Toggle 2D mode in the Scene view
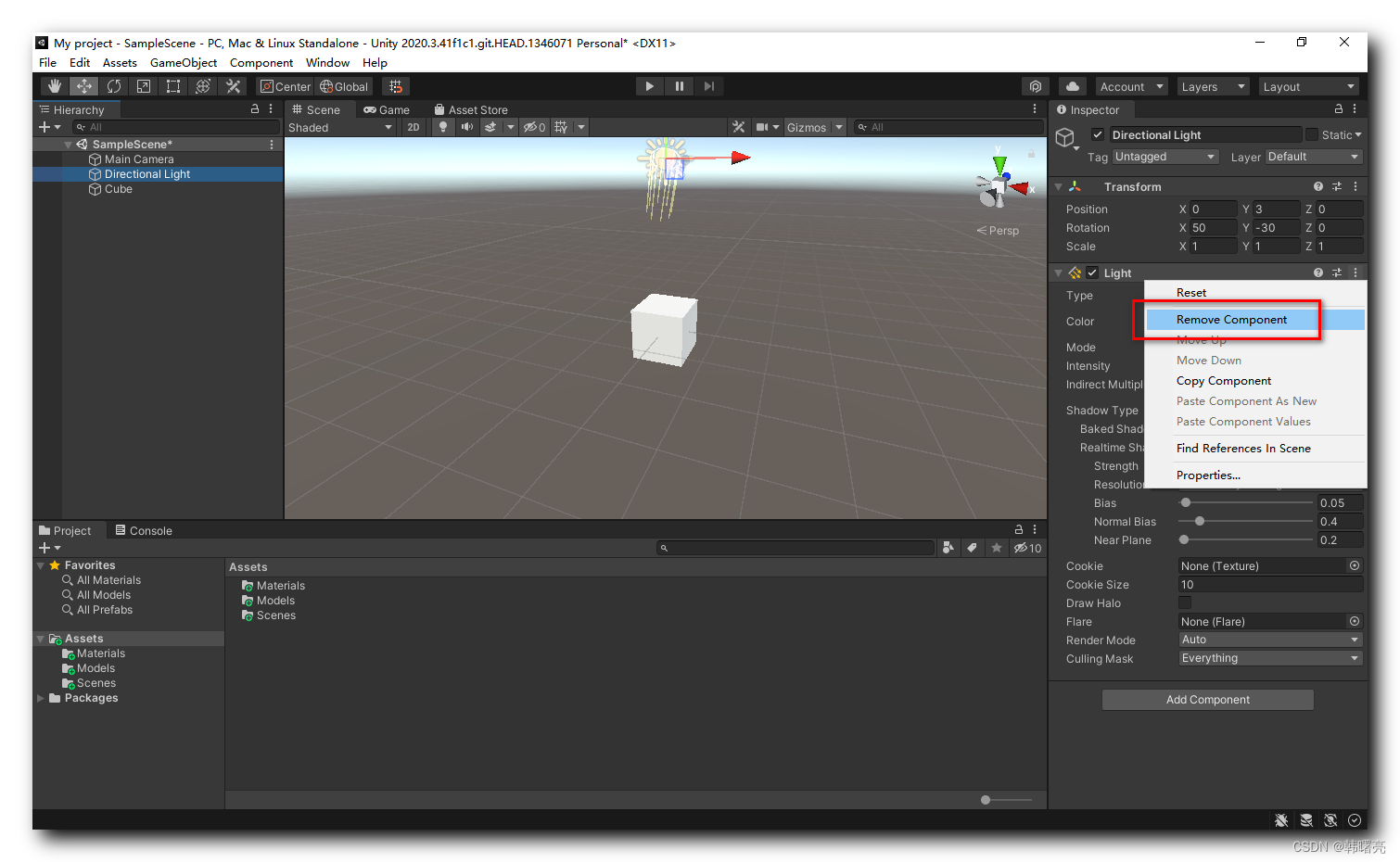The width and height of the screenshot is (1400, 862). pyautogui.click(x=413, y=127)
